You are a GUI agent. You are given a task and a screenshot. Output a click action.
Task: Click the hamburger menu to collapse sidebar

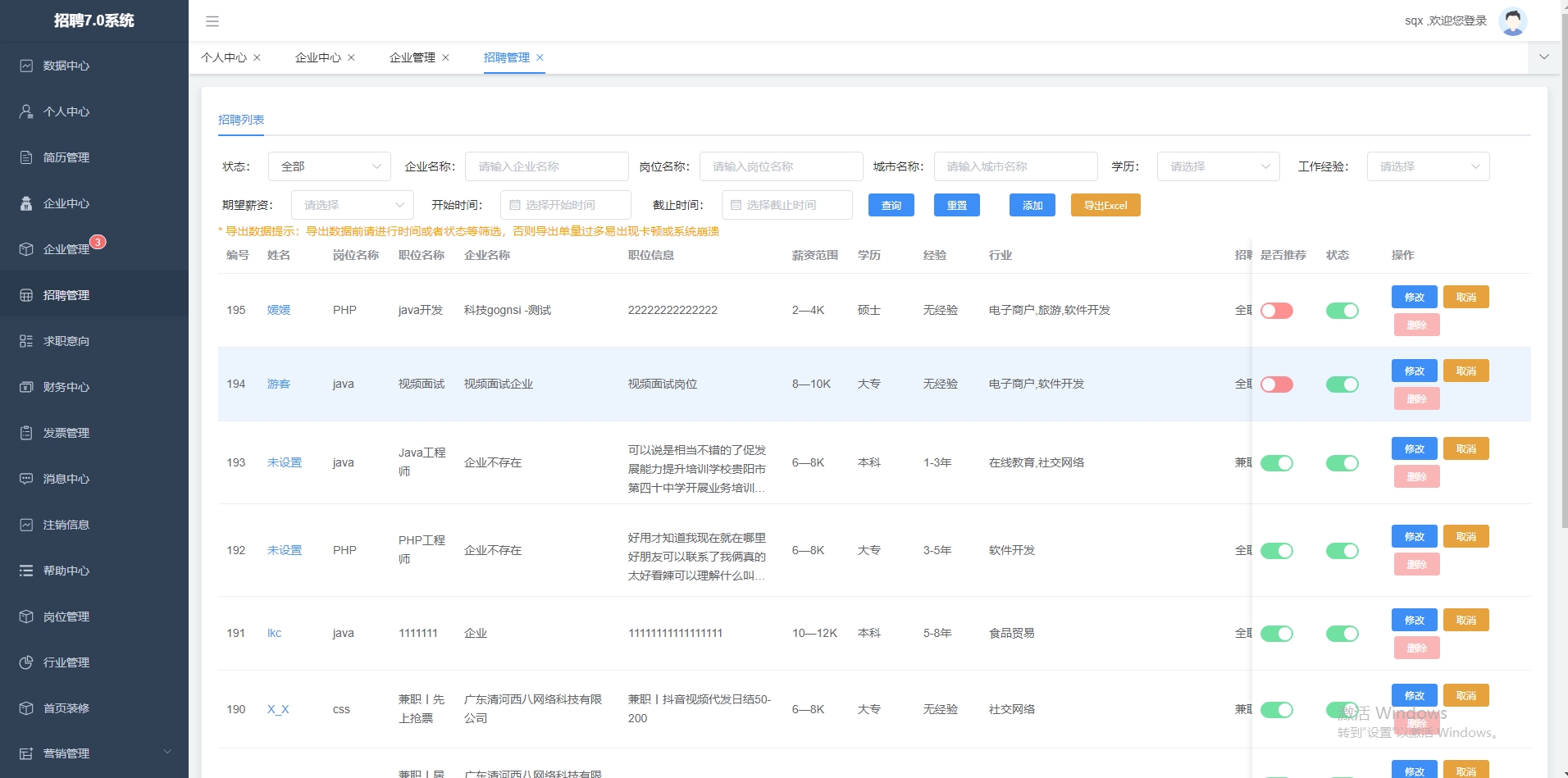click(212, 20)
